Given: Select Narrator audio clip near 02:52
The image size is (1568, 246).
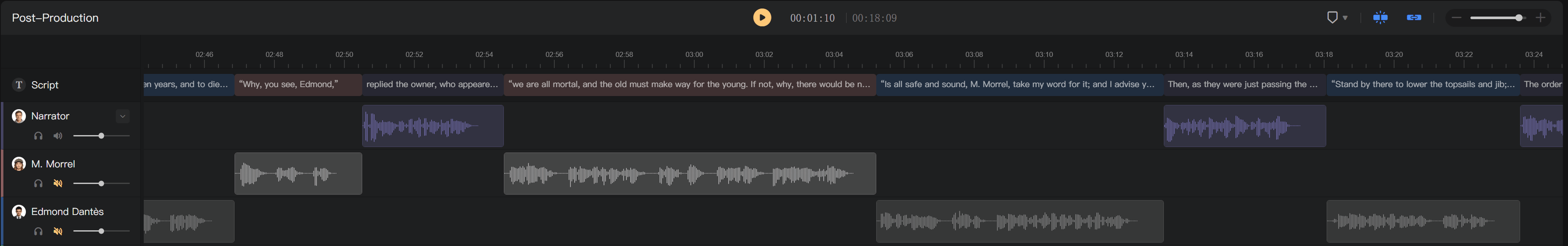Looking at the screenshot, I should click(x=433, y=126).
